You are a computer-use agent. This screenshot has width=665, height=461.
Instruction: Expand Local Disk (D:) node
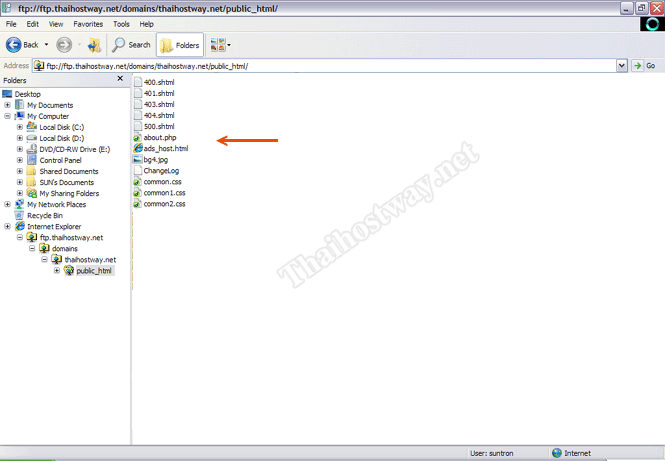click(x=20, y=138)
